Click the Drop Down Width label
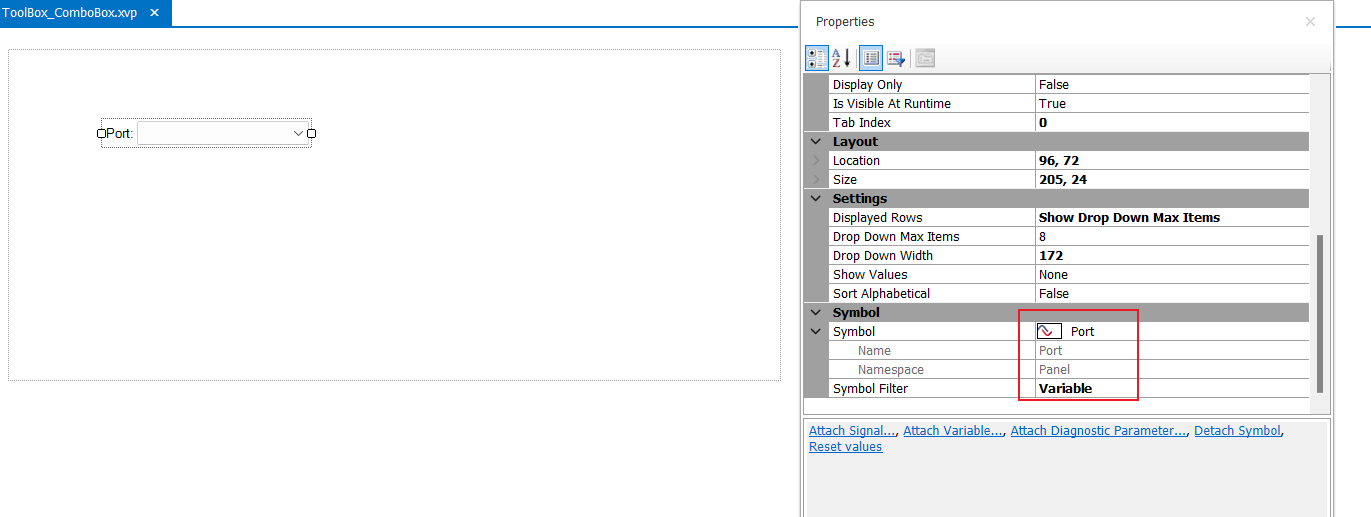 (x=882, y=256)
